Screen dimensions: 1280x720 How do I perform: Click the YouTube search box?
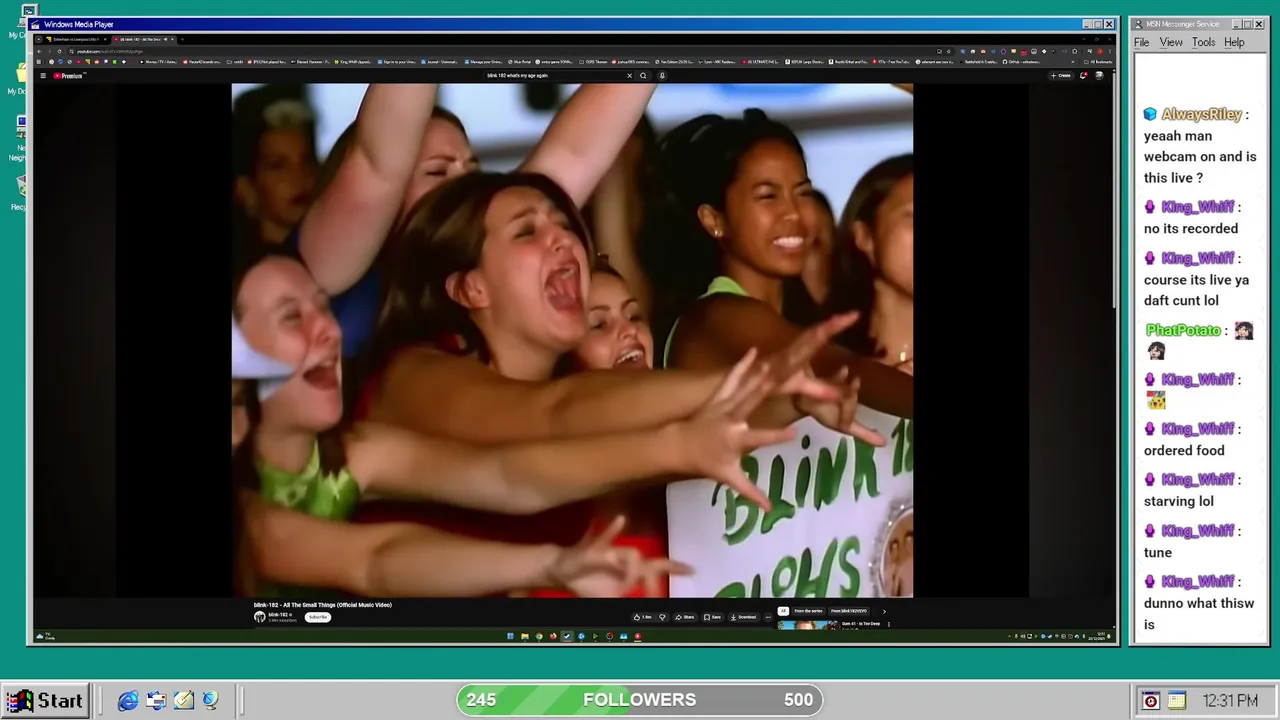[x=555, y=75]
